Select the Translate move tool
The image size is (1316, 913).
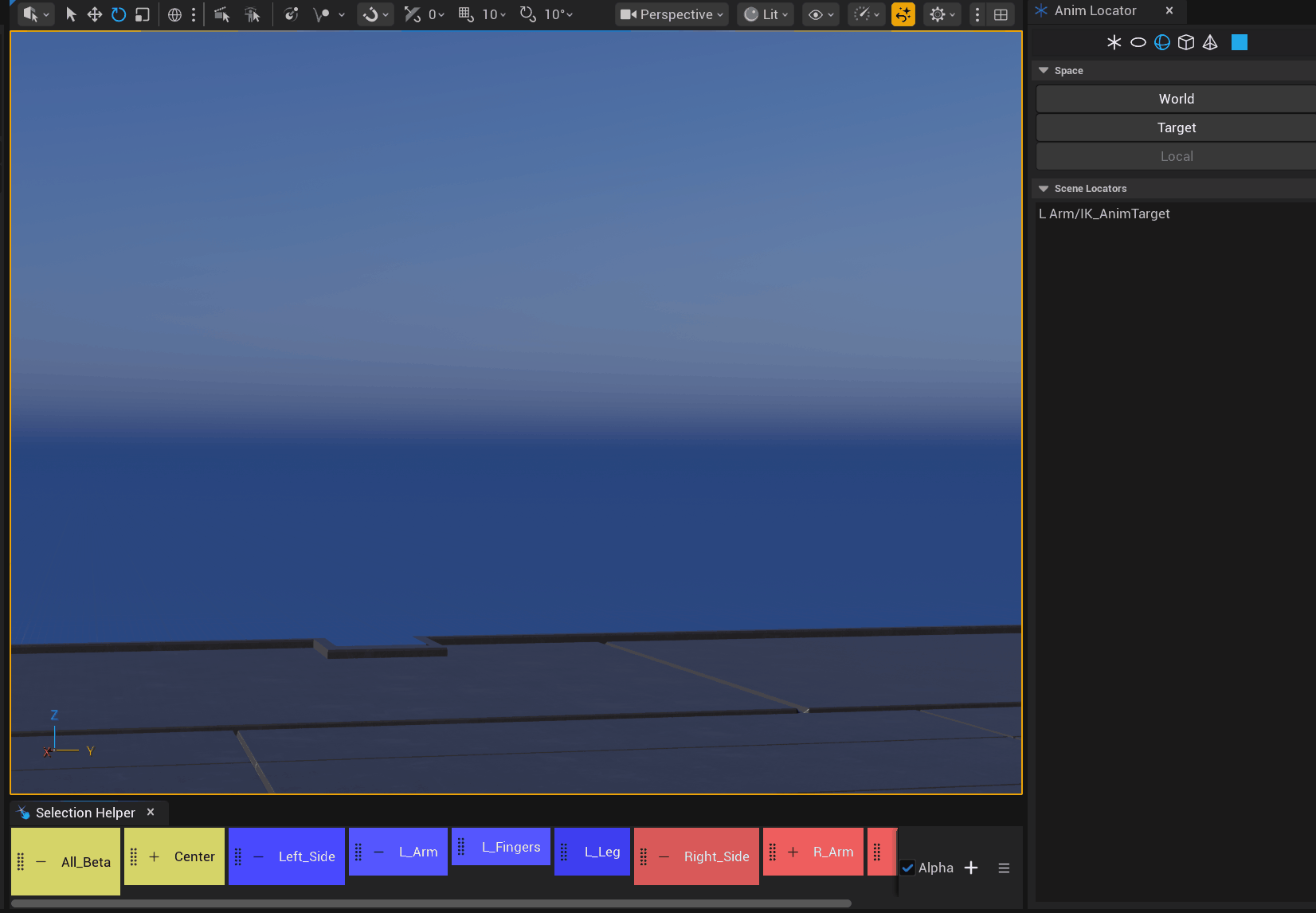[x=95, y=14]
